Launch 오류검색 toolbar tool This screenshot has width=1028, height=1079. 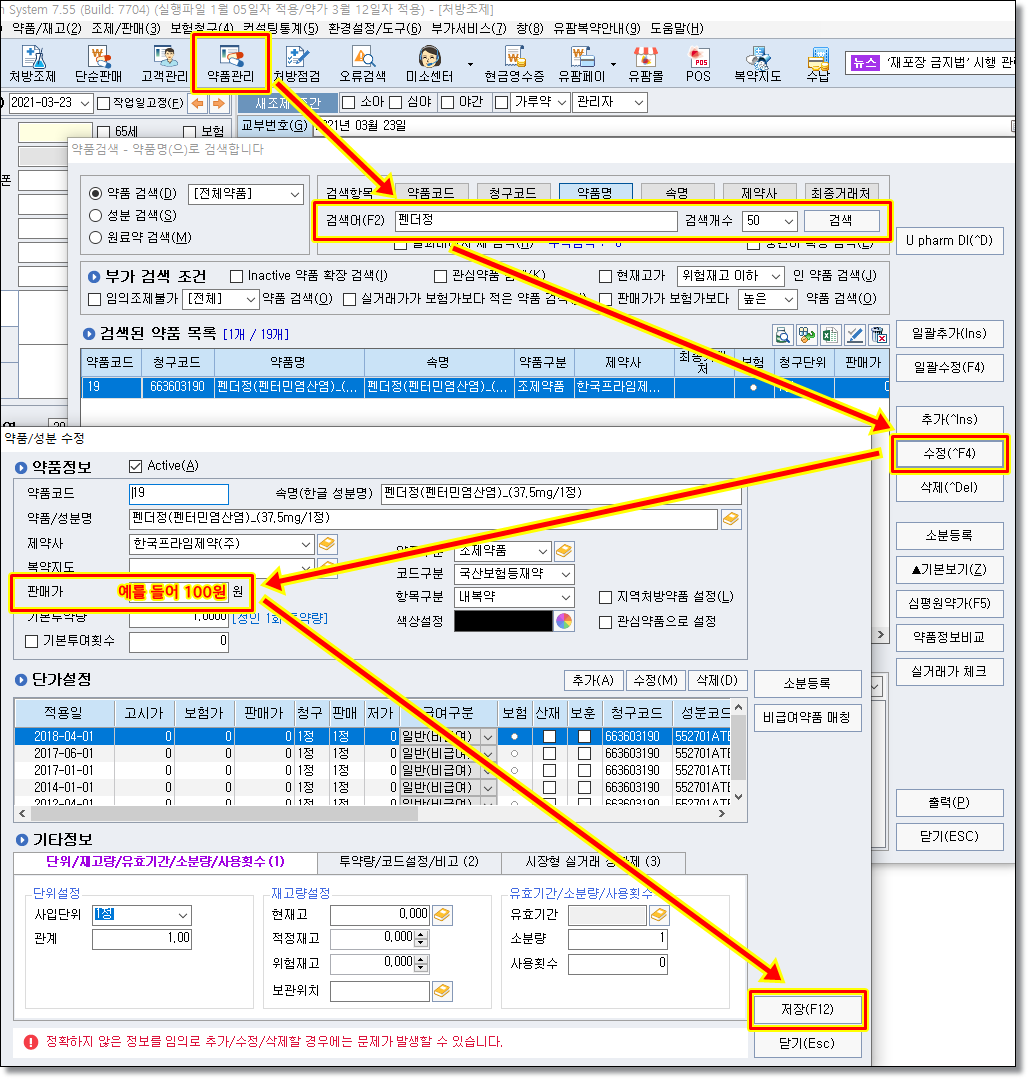click(x=362, y=62)
